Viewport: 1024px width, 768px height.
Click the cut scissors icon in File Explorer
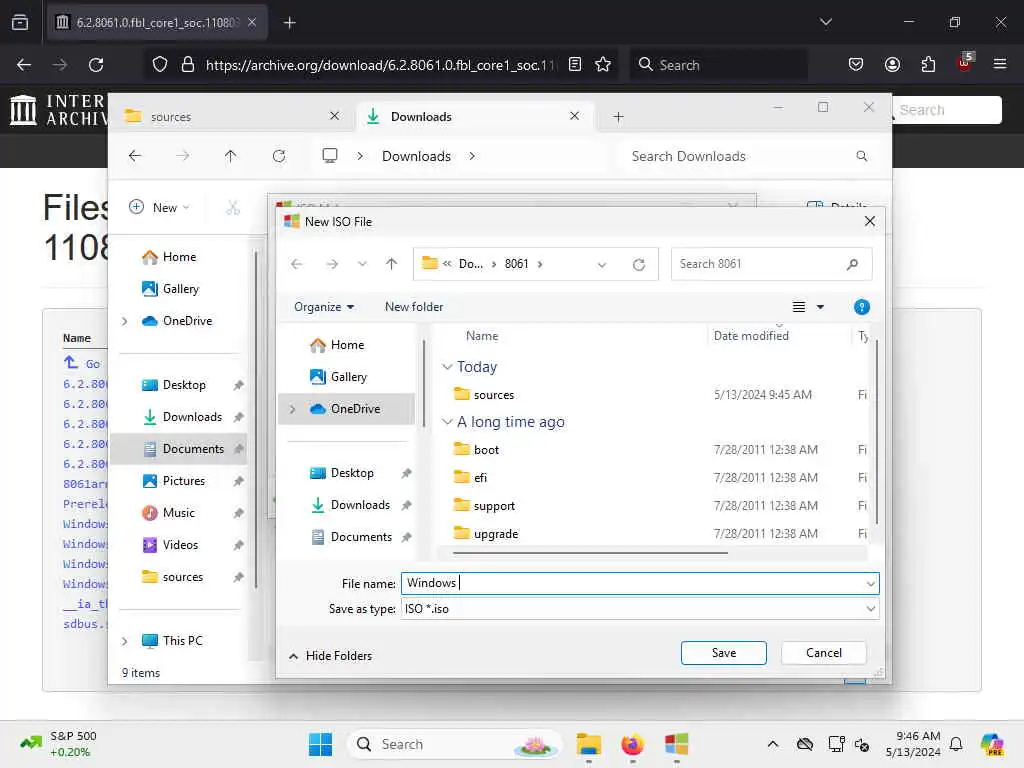point(232,207)
